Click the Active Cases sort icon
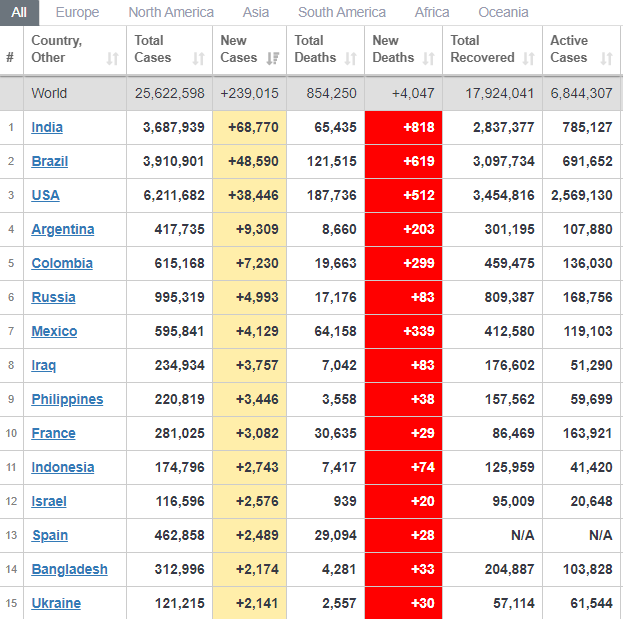 pyautogui.click(x=606, y=59)
